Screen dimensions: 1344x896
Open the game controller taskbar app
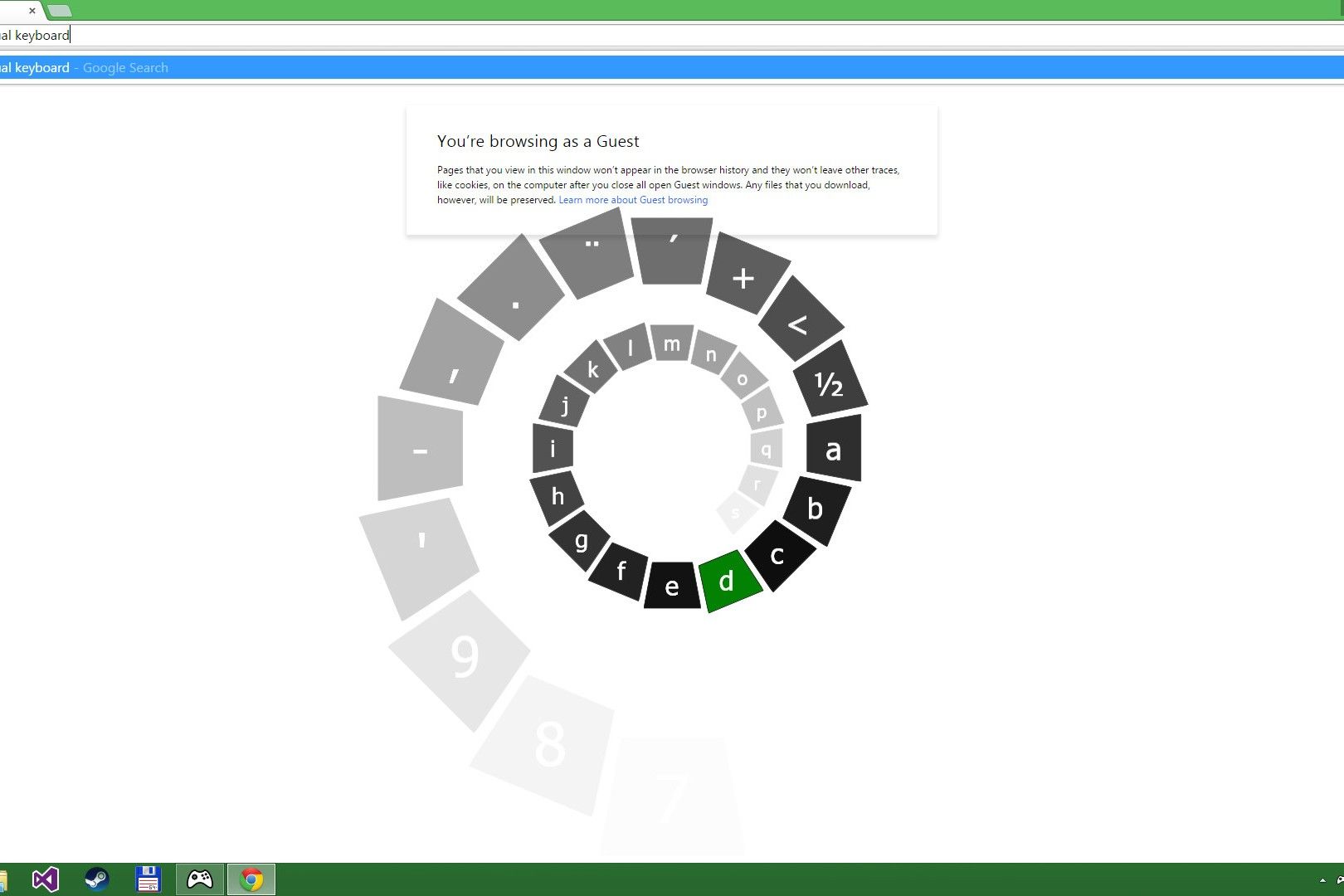[200, 879]
